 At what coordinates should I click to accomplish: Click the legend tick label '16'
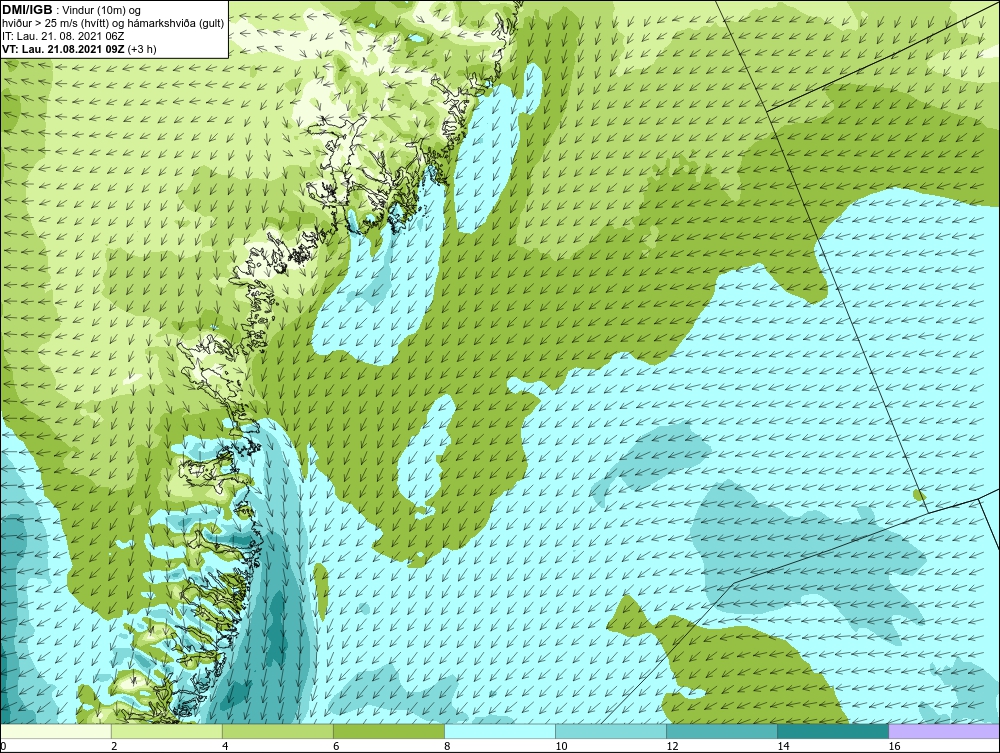tap(893, 746)
